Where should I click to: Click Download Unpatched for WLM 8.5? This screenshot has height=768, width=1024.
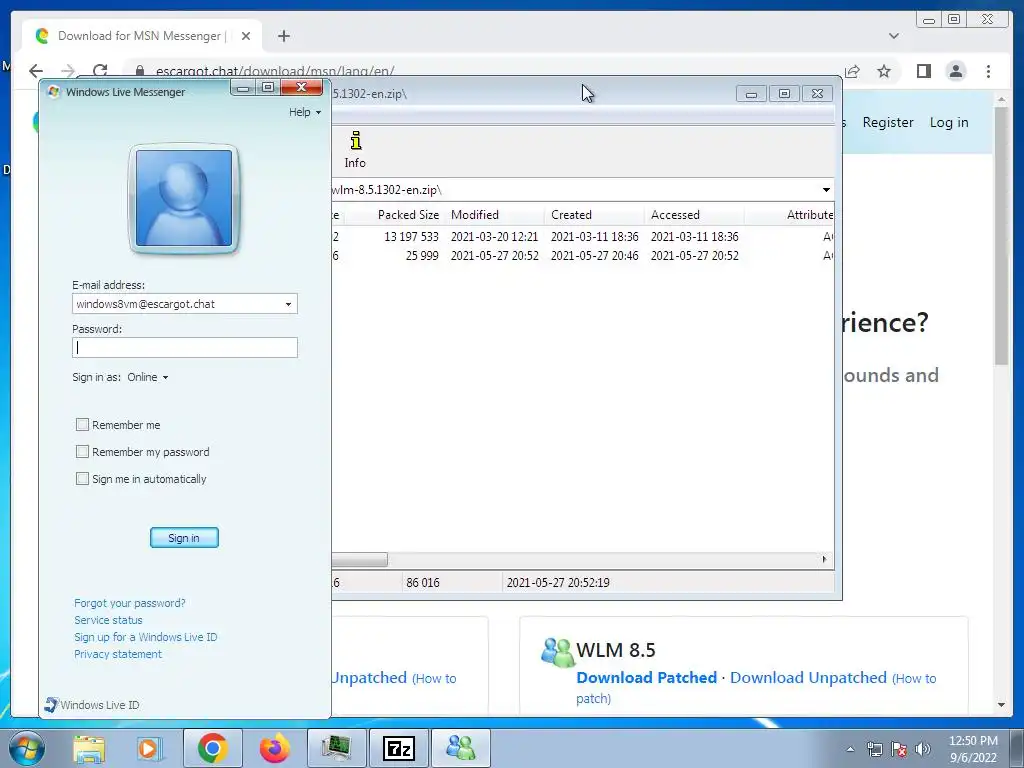pos(808,678)
